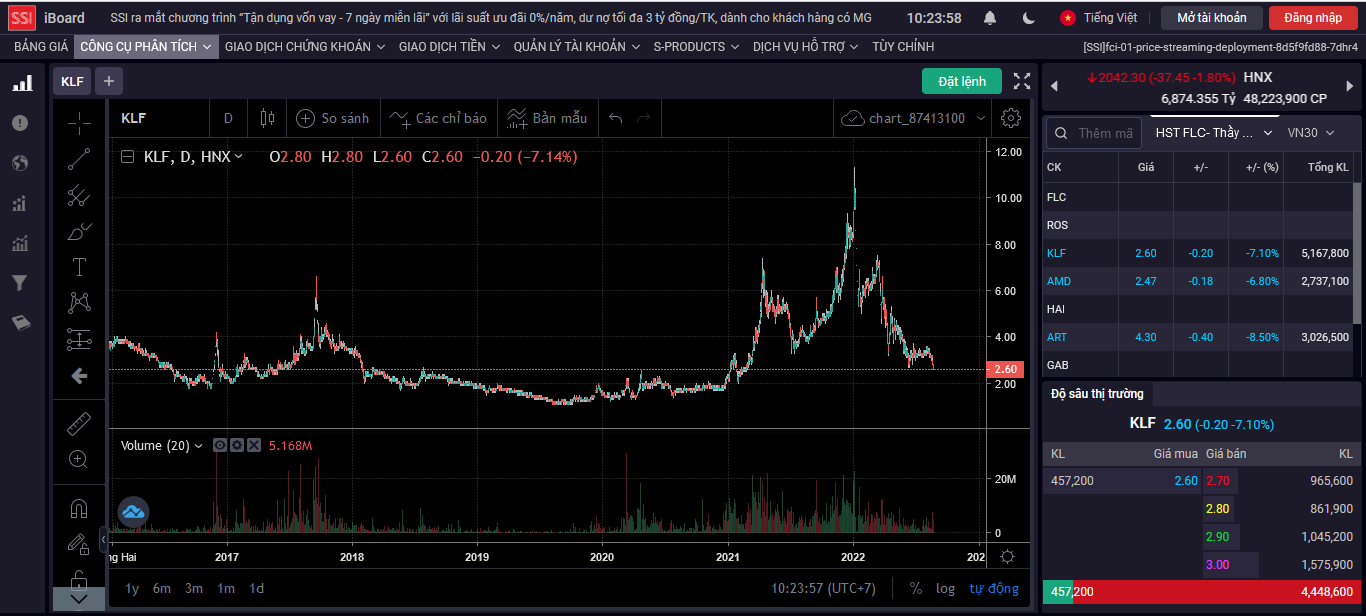The width and height of the screenshot is (1366, 616).
Task: Toggle lock all drawing tools
Action: [x=79, y=578]
